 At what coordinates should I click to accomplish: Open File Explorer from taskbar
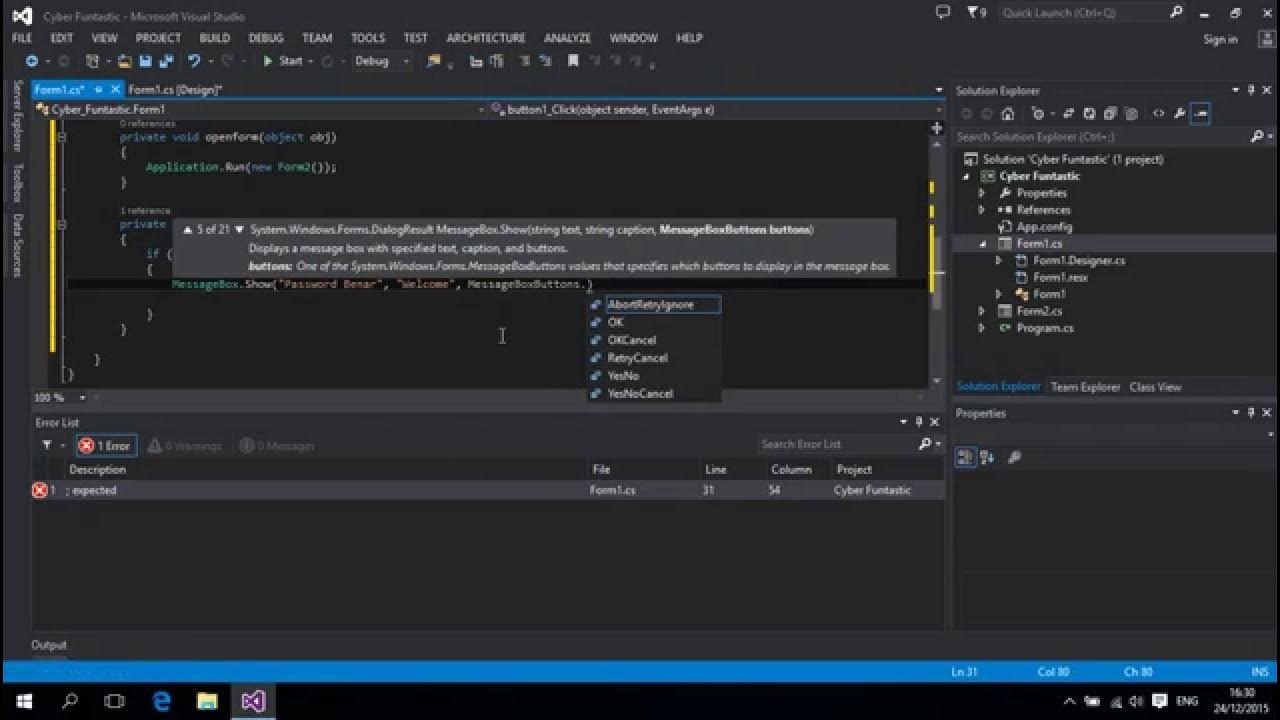(x=207, y=701)
